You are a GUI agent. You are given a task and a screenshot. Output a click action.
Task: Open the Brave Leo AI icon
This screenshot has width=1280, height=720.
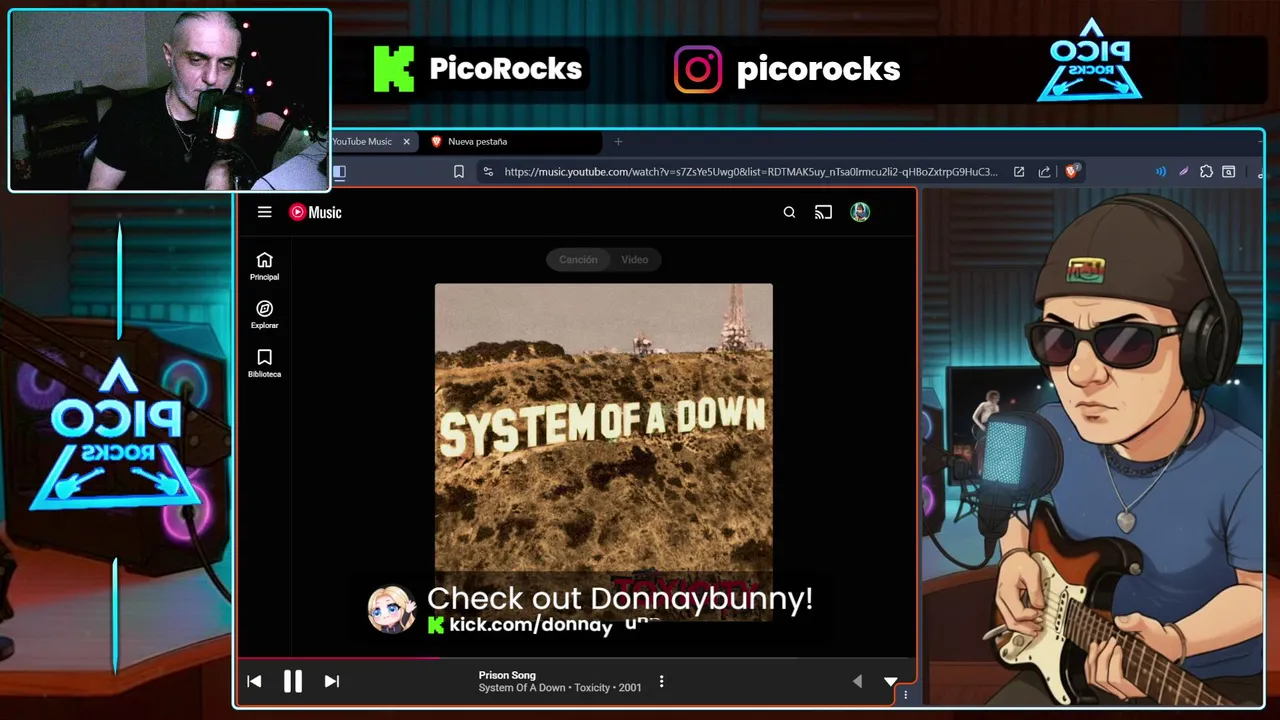pyautogui.click(x=1184, y=172)
